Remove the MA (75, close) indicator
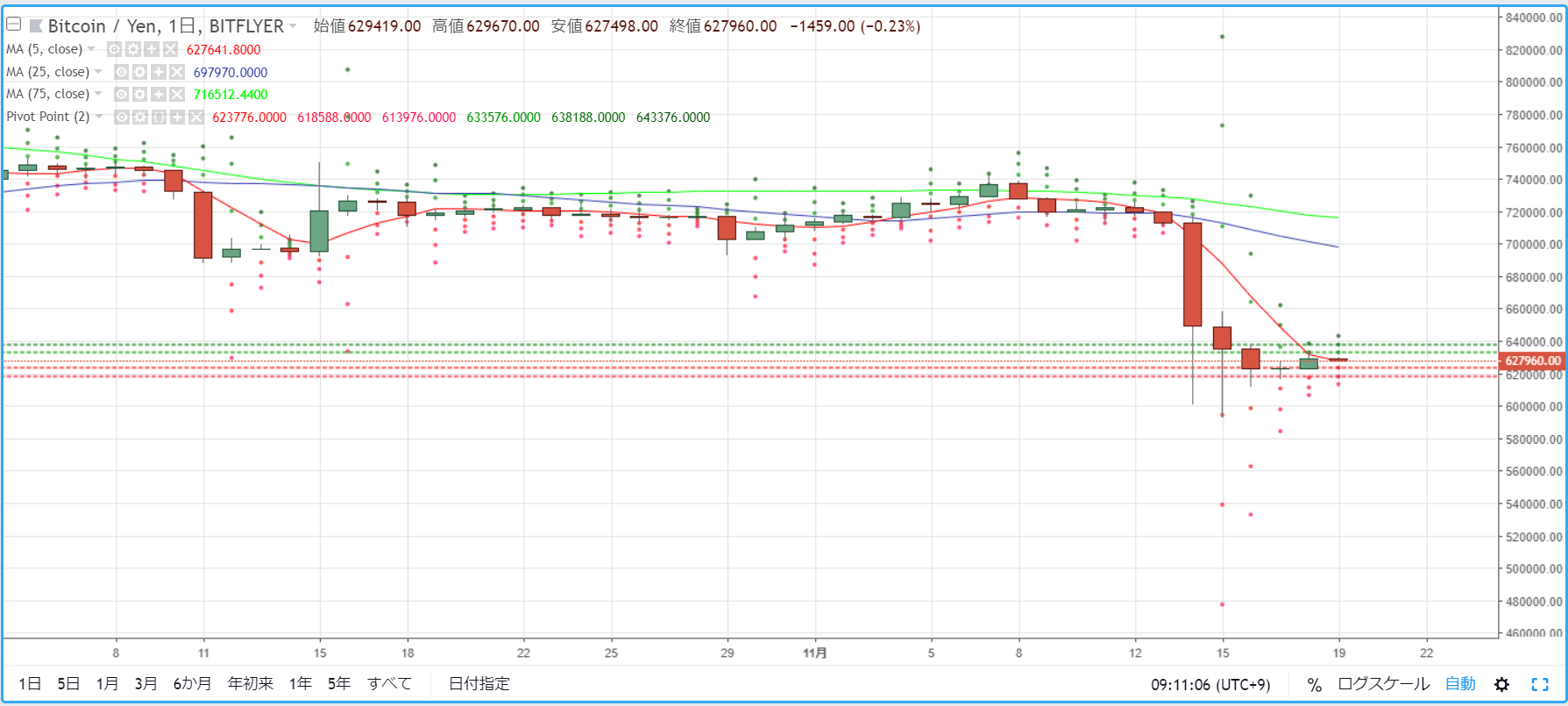The image size is (1568, 706). pyautogui.click(x=177, y=94)
